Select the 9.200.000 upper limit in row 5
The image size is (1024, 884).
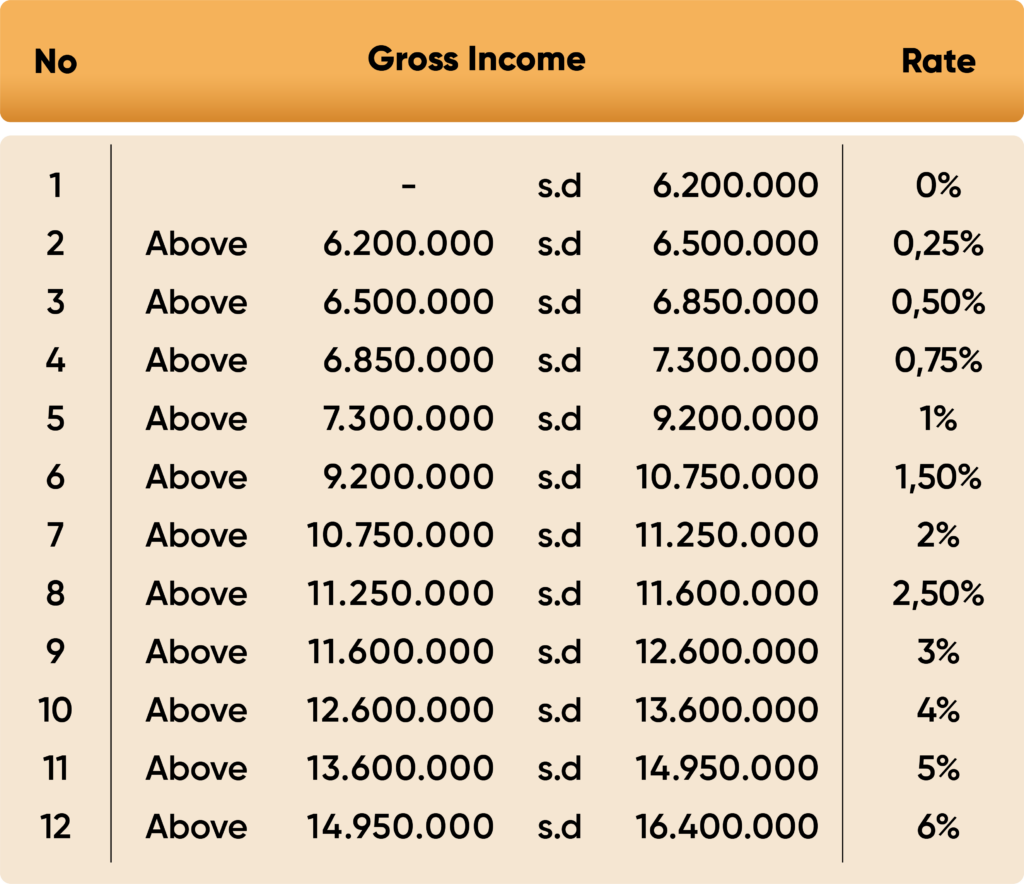pos(735,419)
